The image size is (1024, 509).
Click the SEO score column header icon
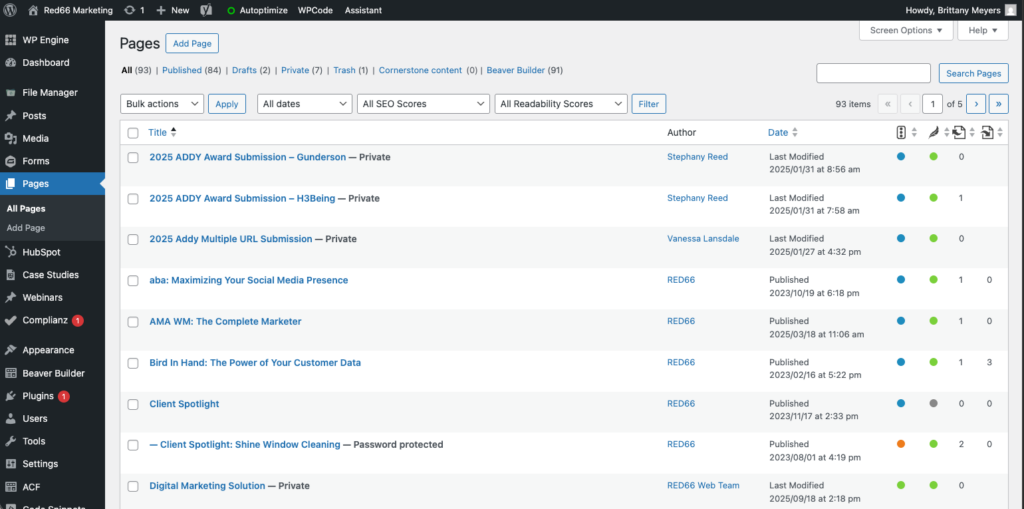click(x=901, y=132)
